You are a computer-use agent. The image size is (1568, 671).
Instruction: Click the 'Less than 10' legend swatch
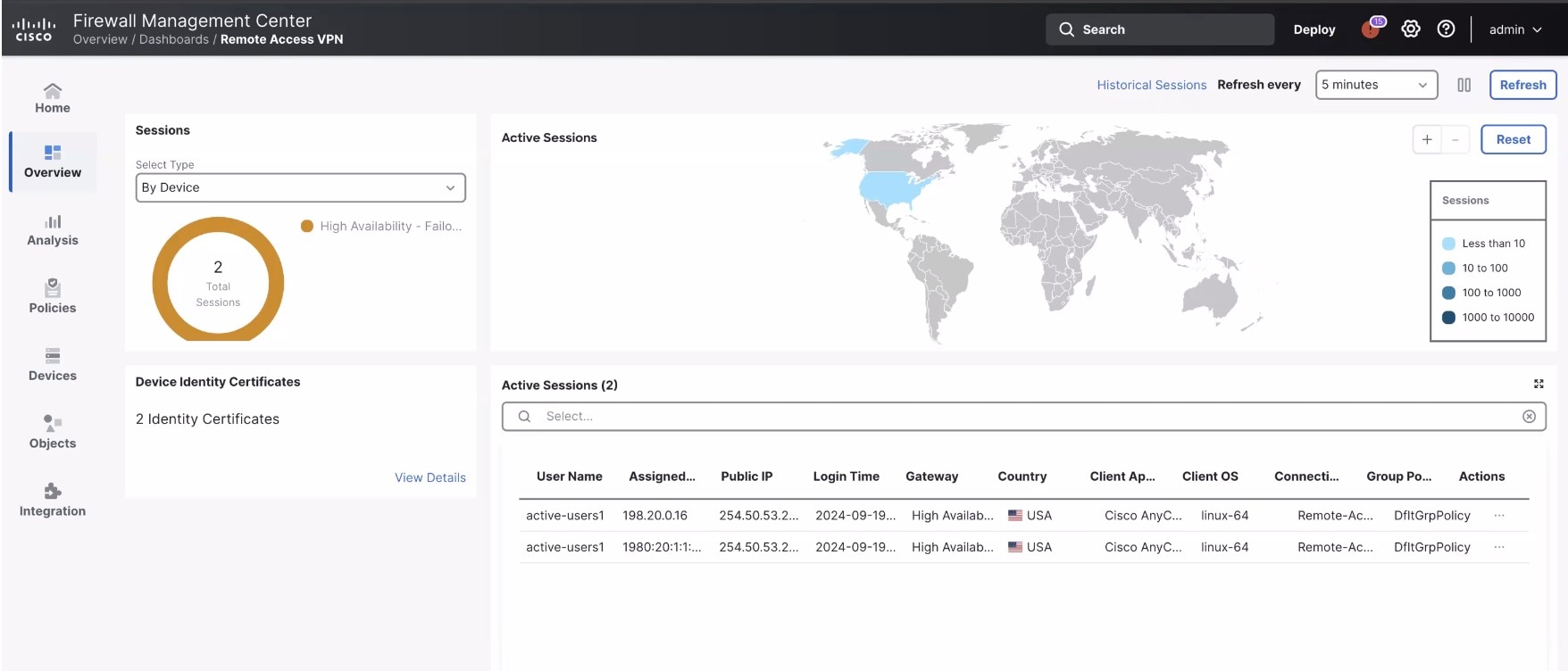[1448, 244]
